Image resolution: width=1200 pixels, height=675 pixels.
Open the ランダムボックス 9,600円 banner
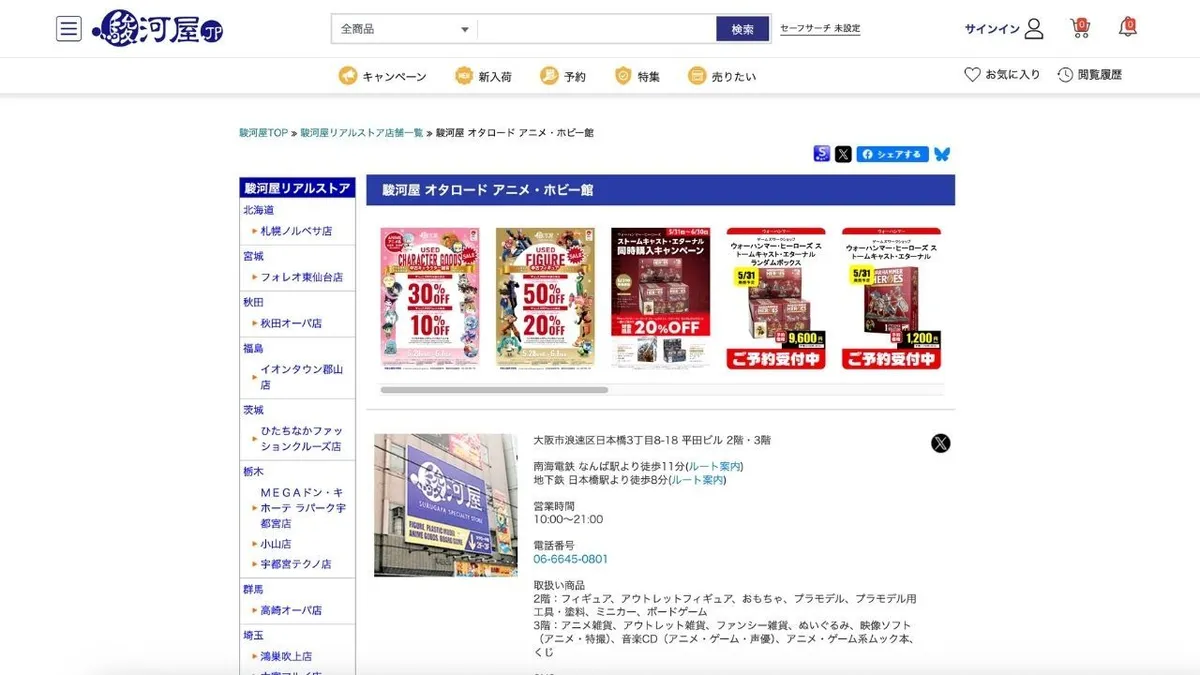click(776, 298)
